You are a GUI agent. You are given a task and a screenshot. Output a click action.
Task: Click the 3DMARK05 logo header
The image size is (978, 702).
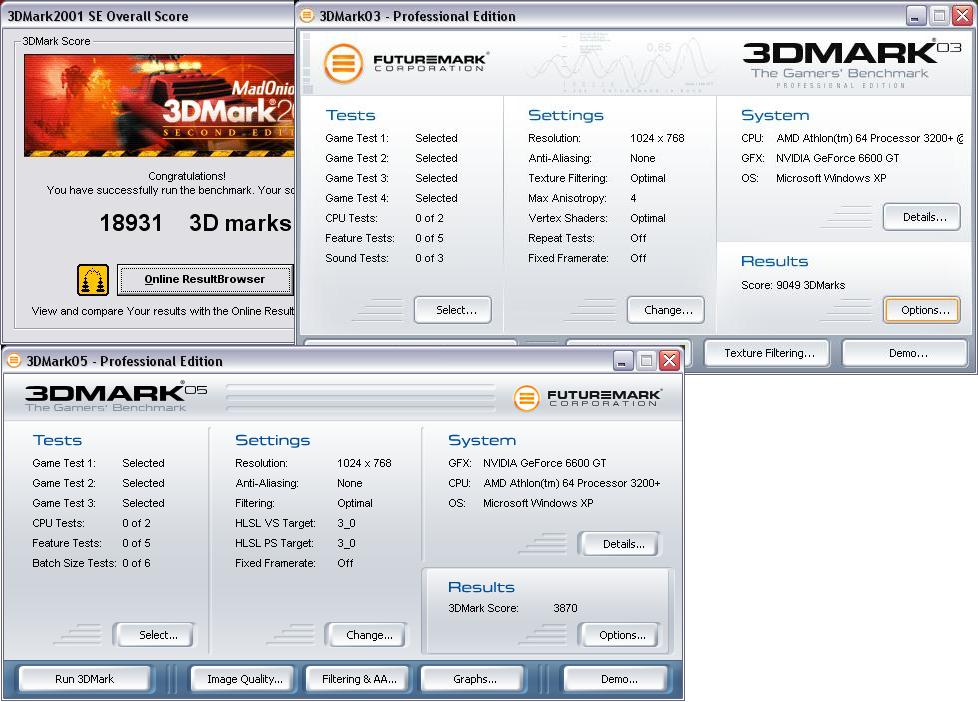115,397
